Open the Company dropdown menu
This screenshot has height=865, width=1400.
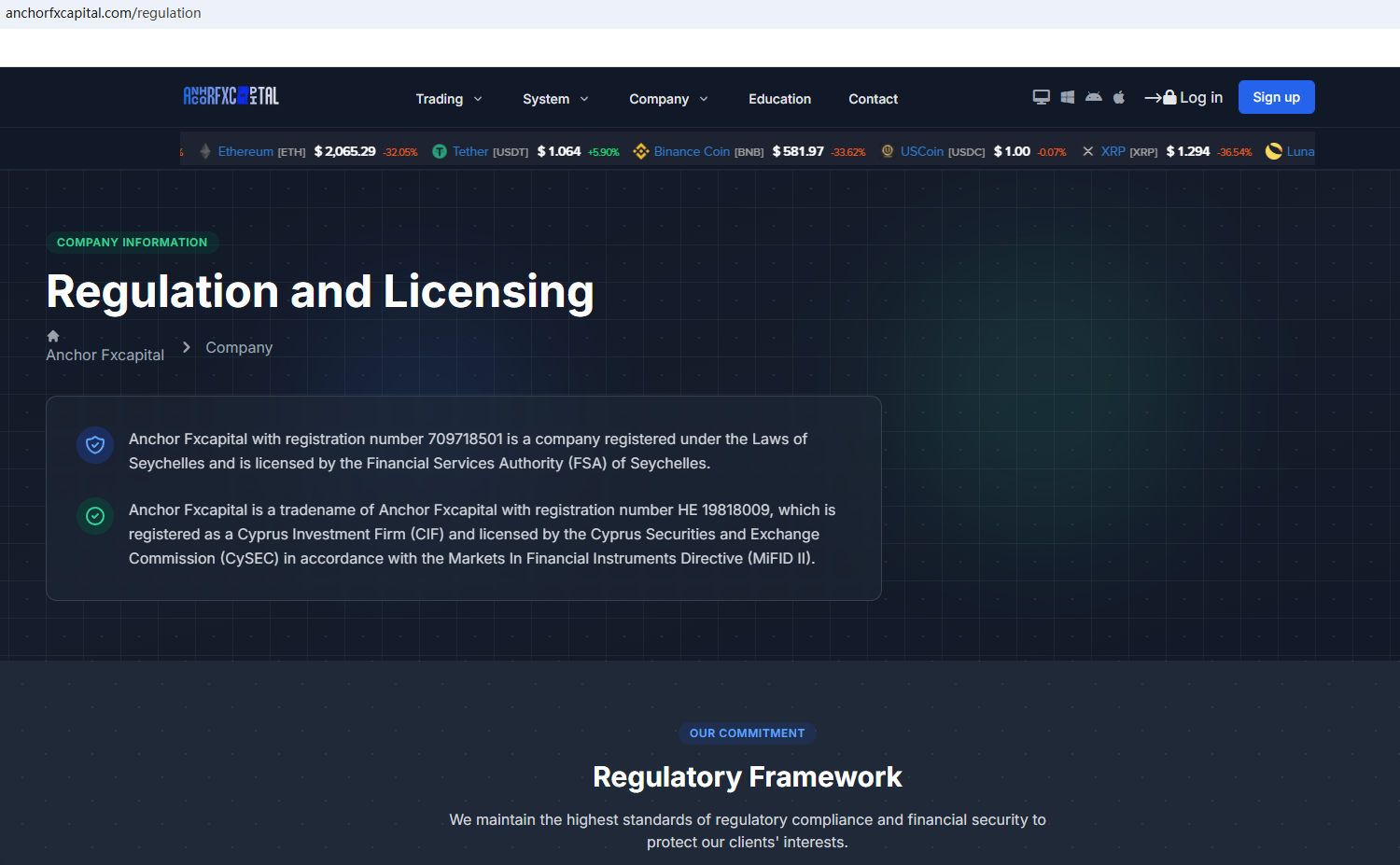[668, 99]
